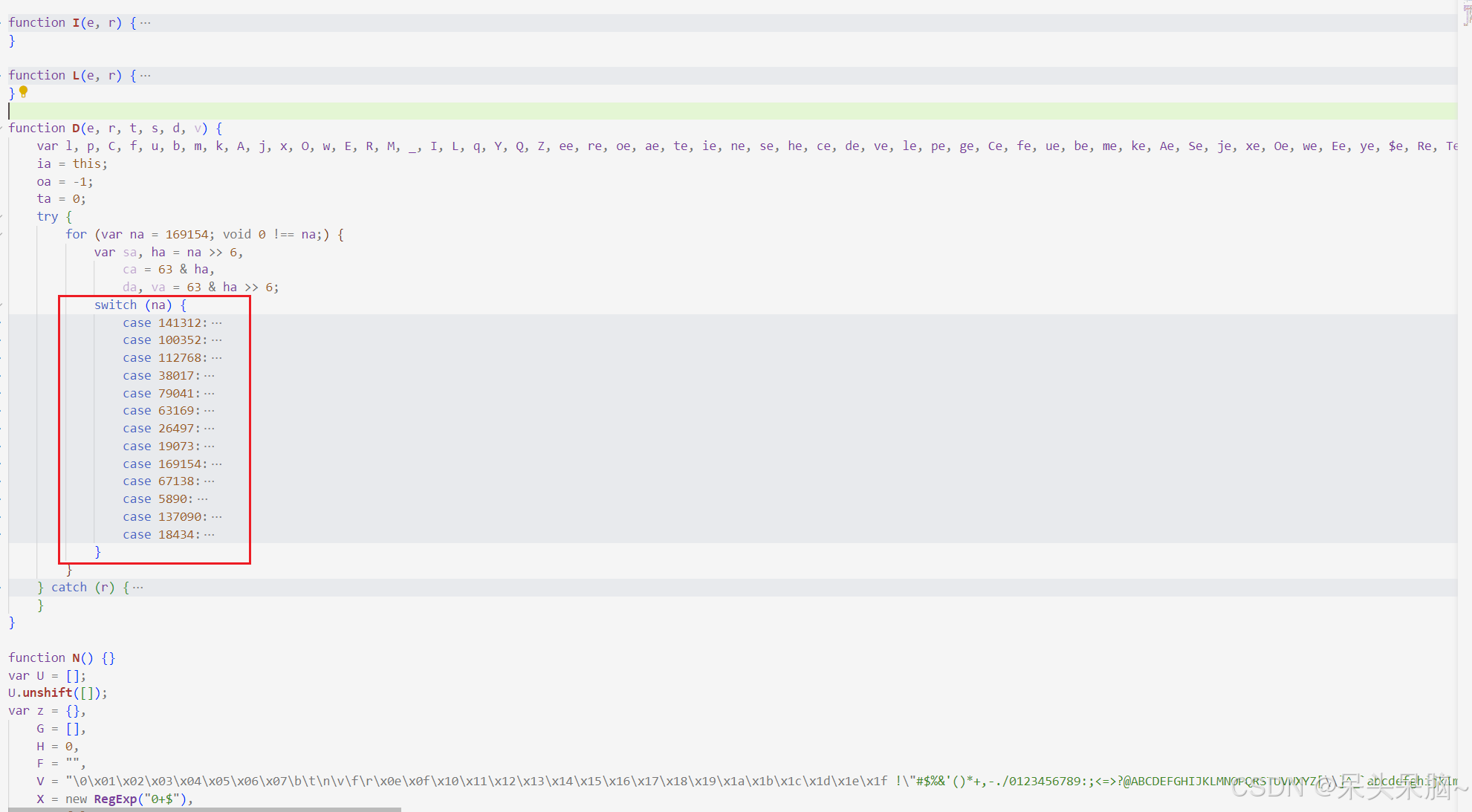Expand folded body of function L
The width and height of the screenshot is (1472, 812).
[x=146, y=76]
